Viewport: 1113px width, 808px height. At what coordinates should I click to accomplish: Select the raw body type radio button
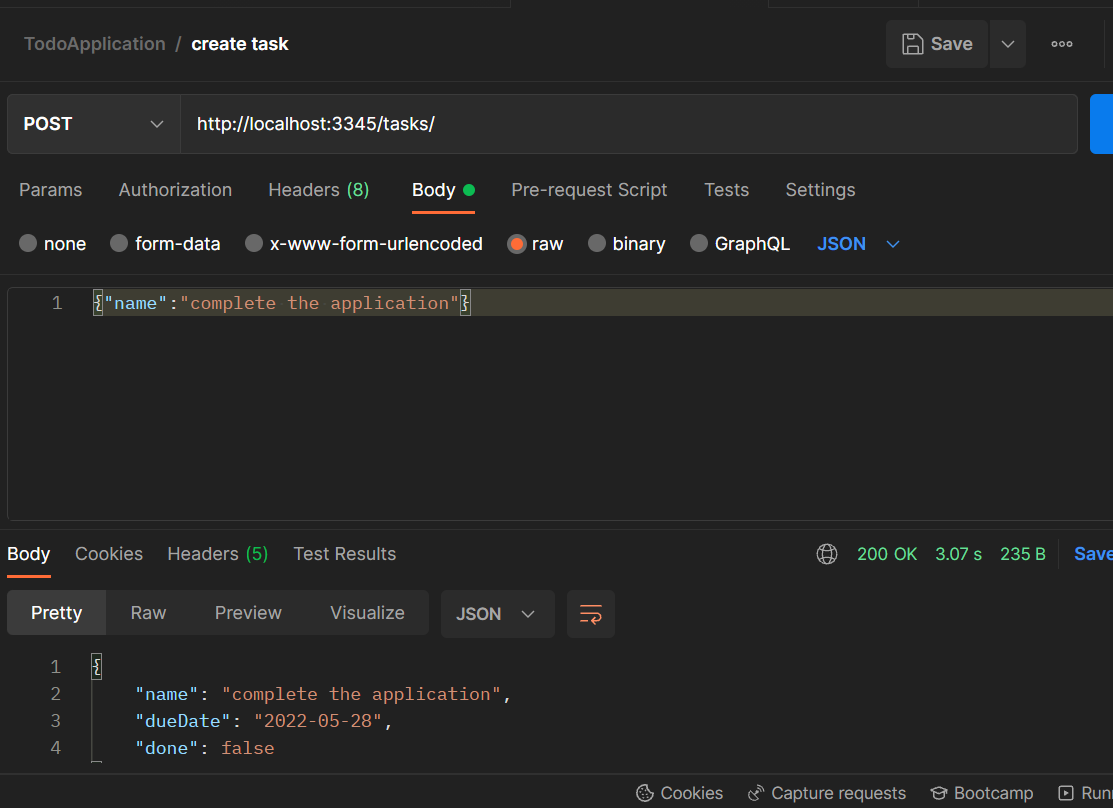pyautogui.click(x=516, y=243)
